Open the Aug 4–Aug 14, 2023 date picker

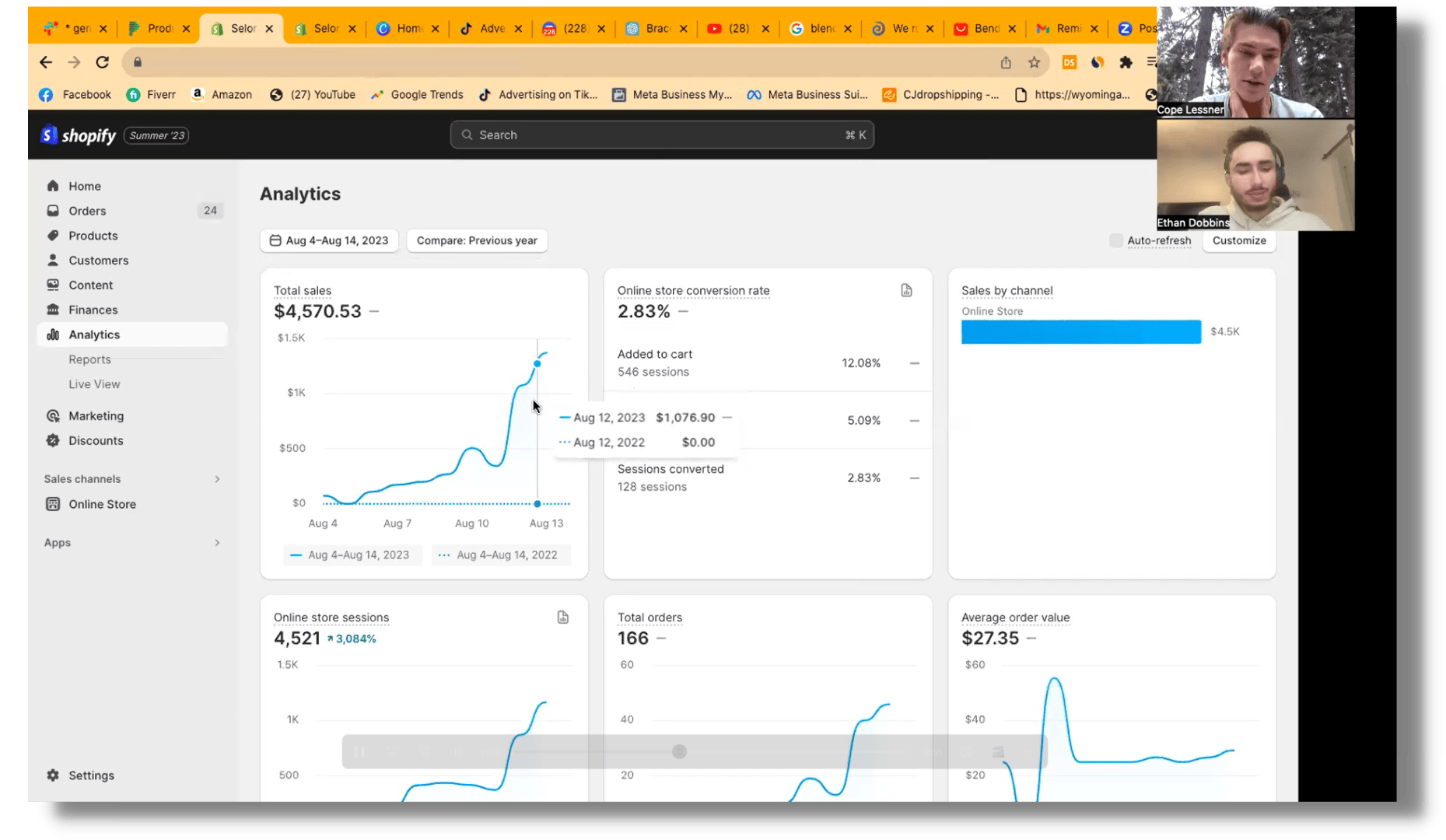(329, 240)
